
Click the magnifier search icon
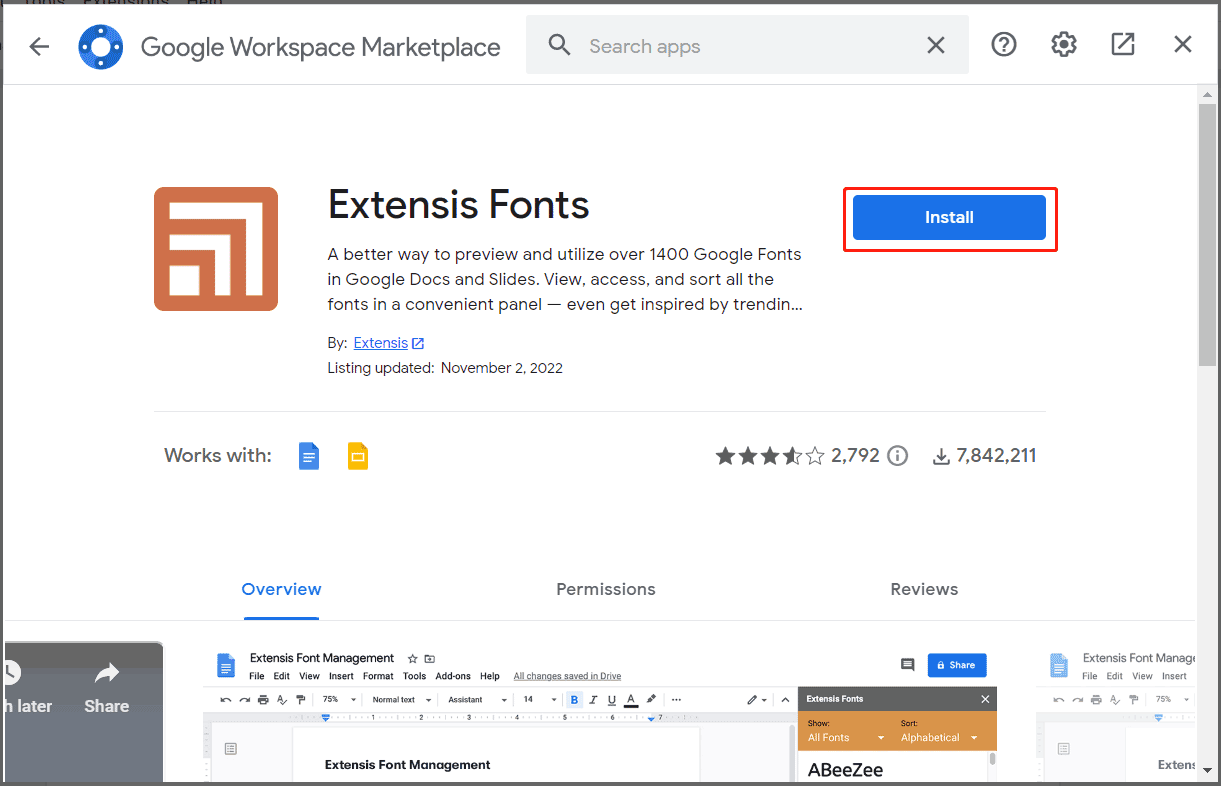click(x=560, y=45)
